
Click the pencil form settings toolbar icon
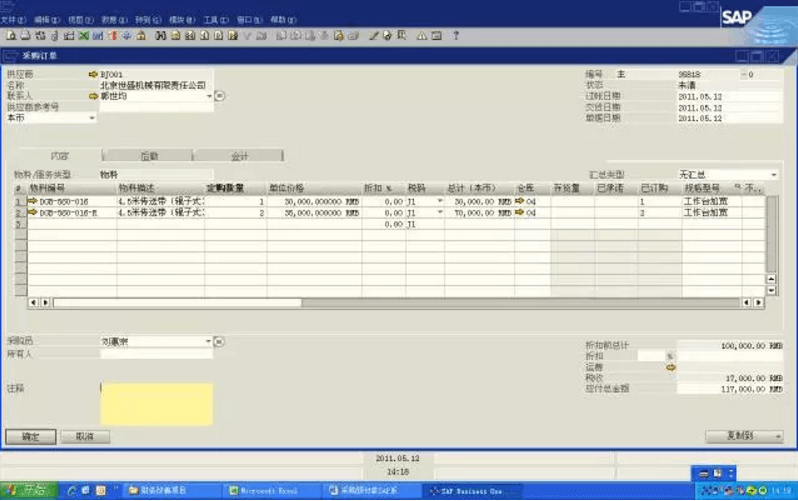(374, 36)
